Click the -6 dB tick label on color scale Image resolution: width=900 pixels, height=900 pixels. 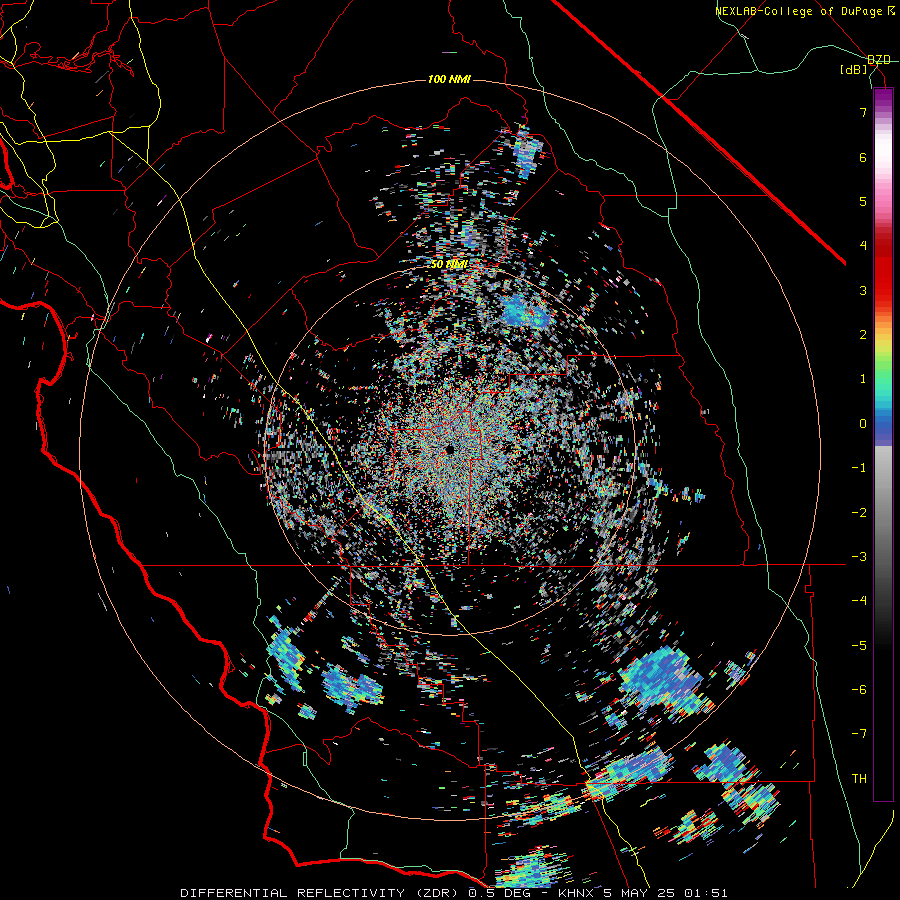click(859, 690)
